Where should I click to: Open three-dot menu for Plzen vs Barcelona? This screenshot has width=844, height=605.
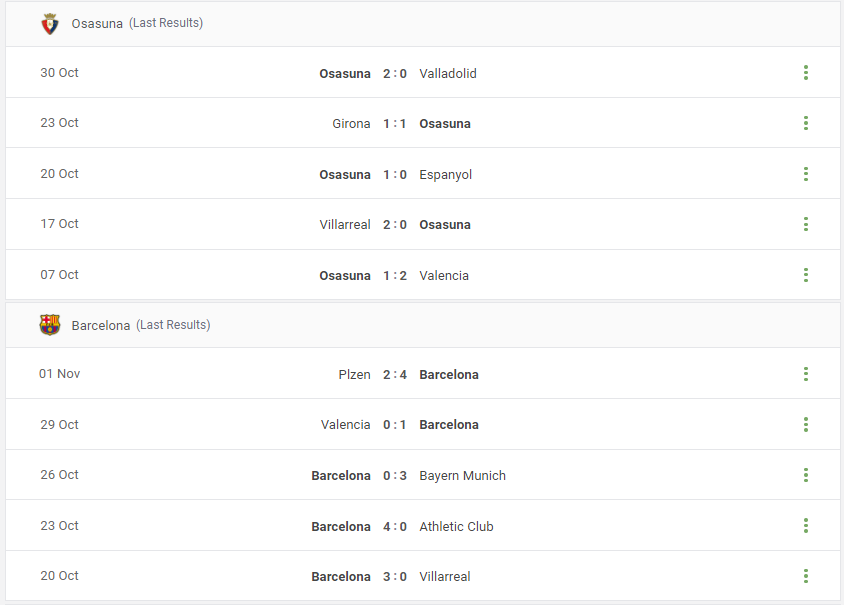806,374
